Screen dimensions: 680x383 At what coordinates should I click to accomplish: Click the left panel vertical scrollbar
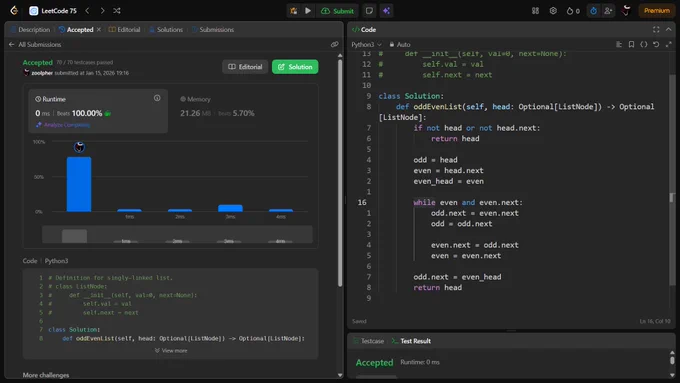[x=340, y=173]
